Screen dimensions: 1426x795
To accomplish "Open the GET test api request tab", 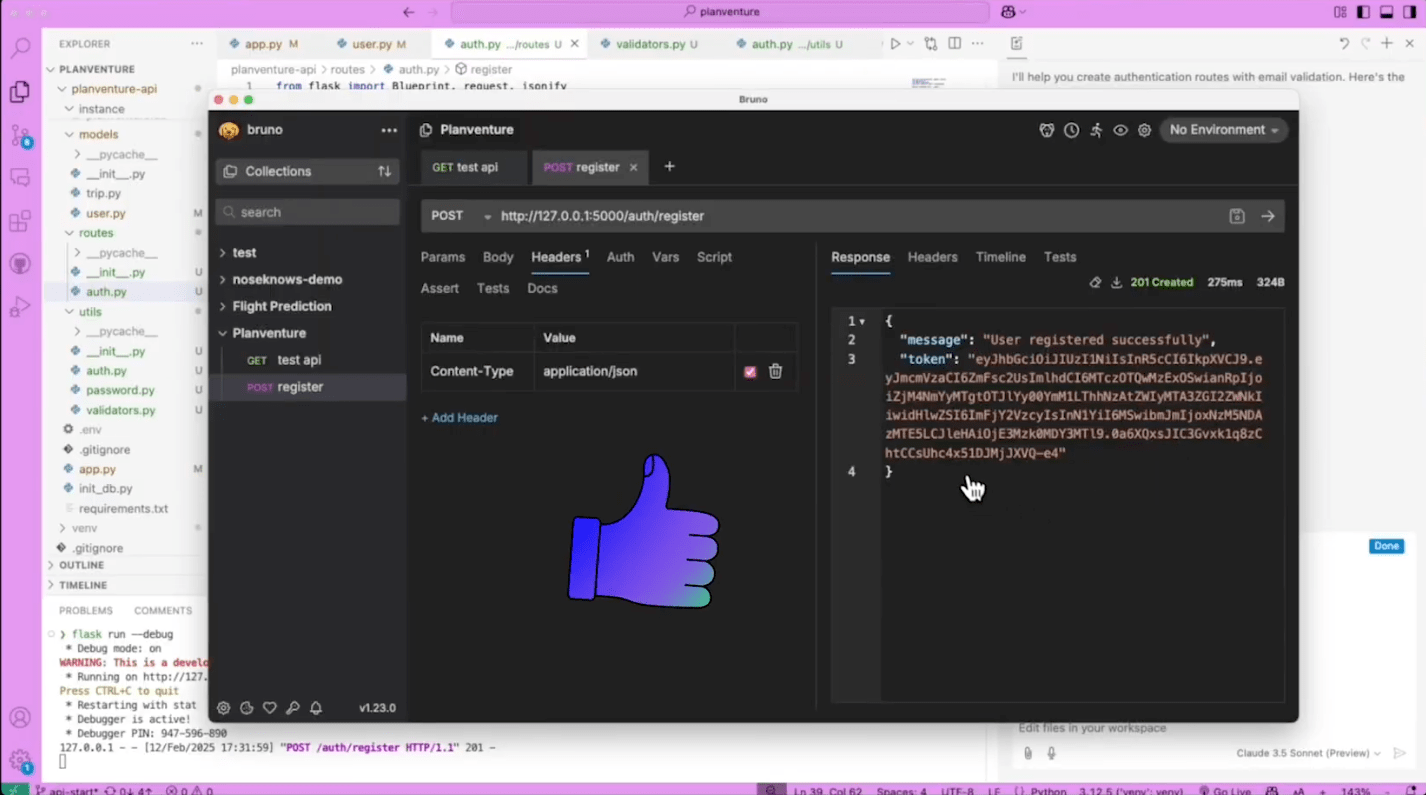I will [x=464, y=167].
